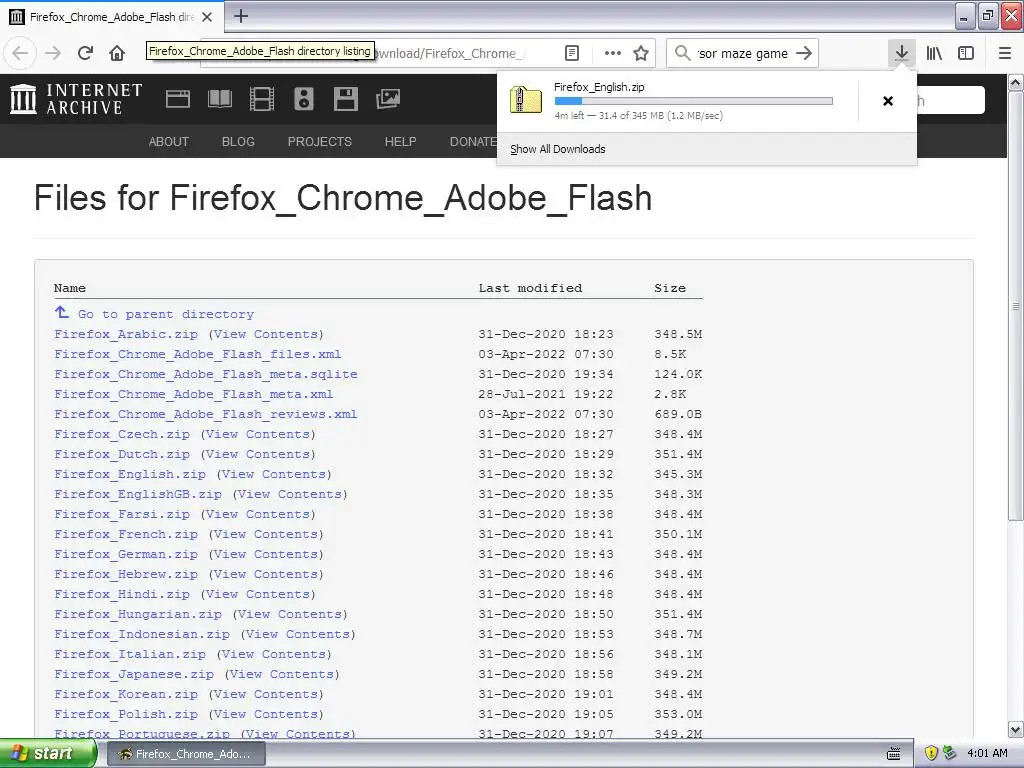Click the search box with maze game text

point(743,53)
